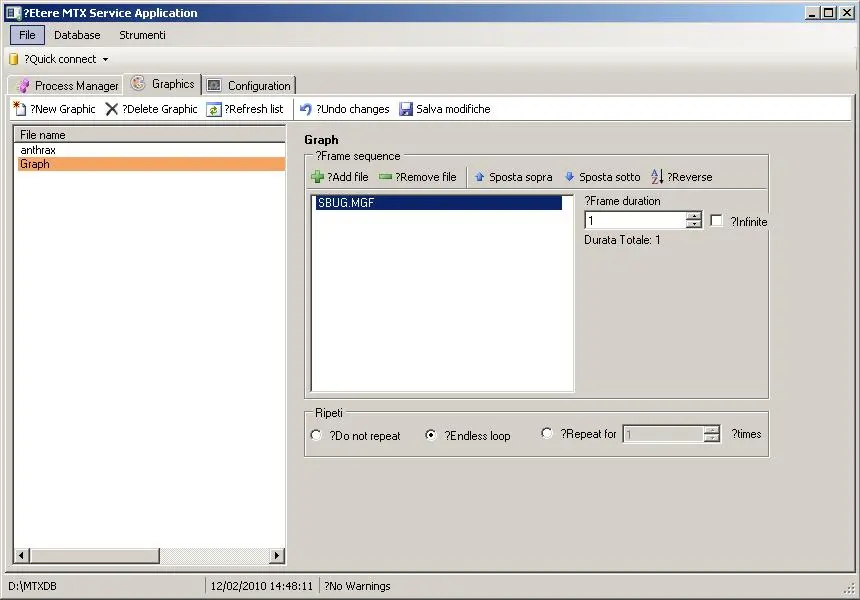Open the Database menu

click(x=77, y=35)
